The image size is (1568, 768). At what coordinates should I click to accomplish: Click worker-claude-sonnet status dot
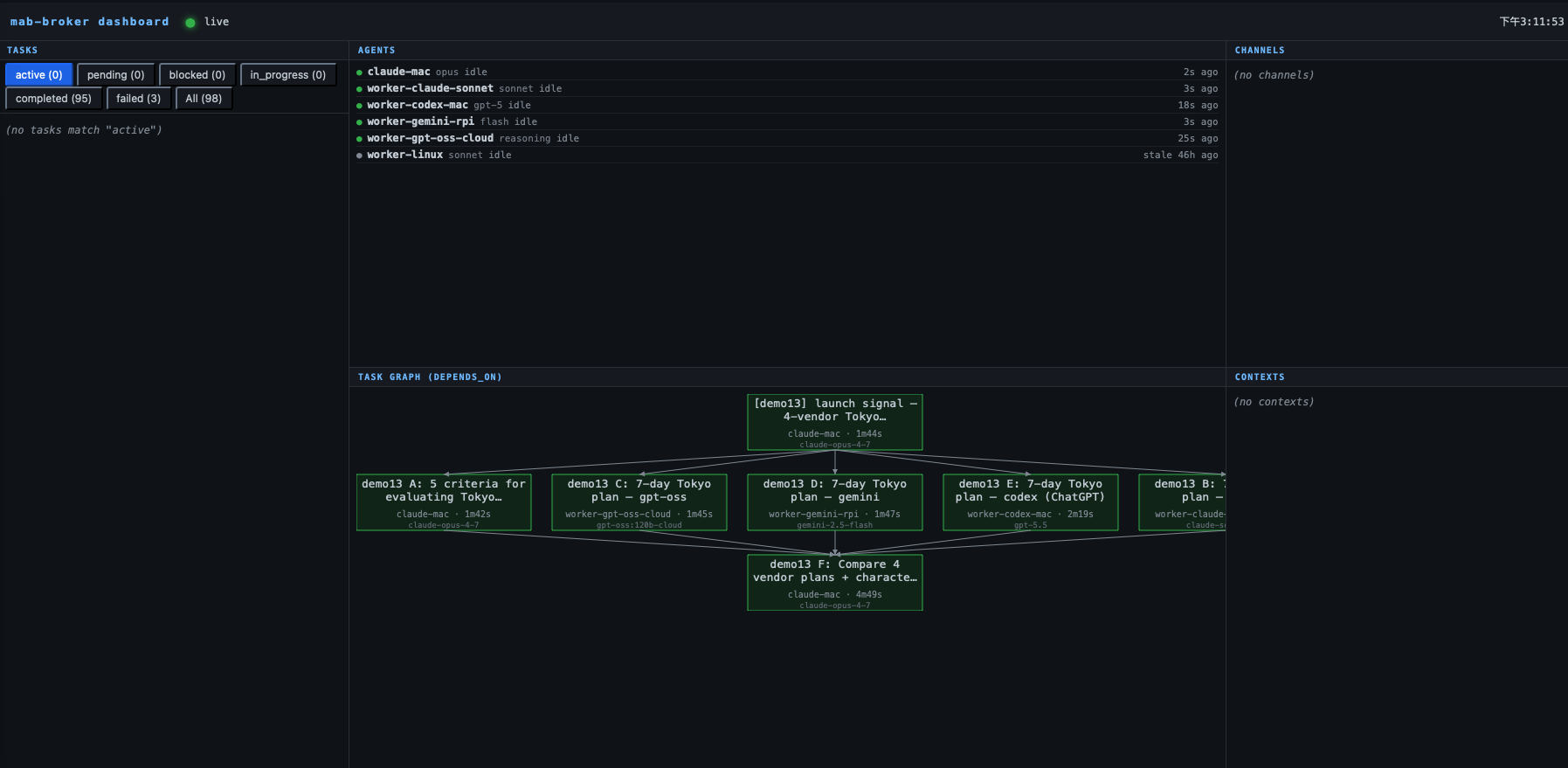pyautogui.click(x=359, y=89)
